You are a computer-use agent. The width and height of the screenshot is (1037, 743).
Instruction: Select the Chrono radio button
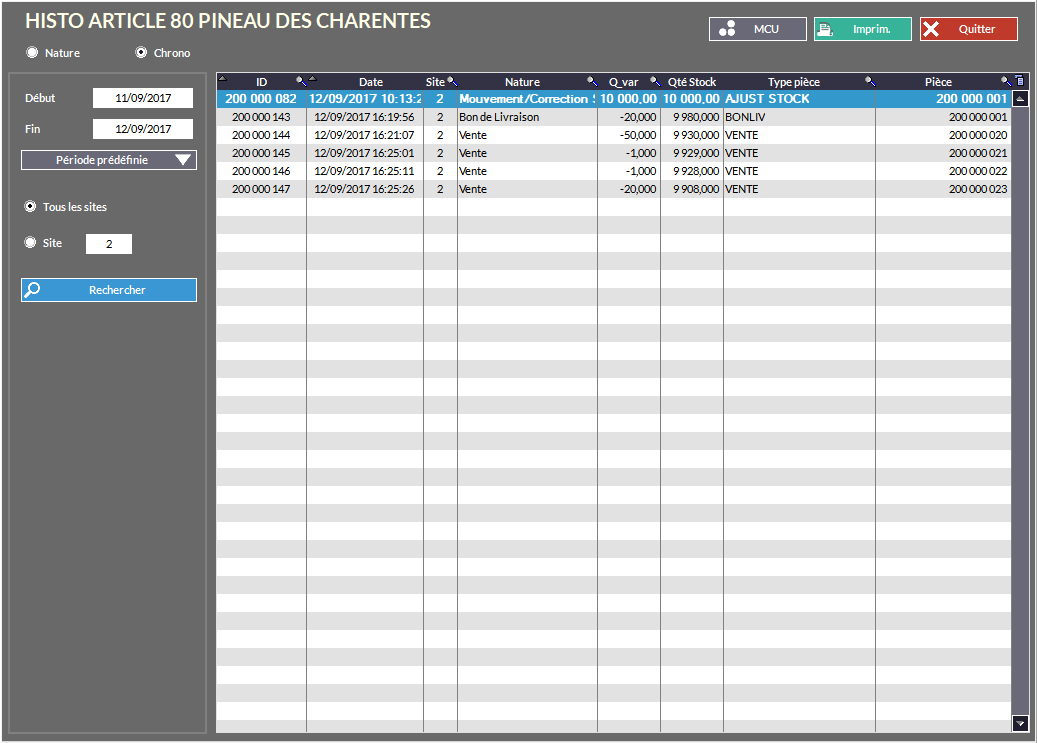pos(141,52)
